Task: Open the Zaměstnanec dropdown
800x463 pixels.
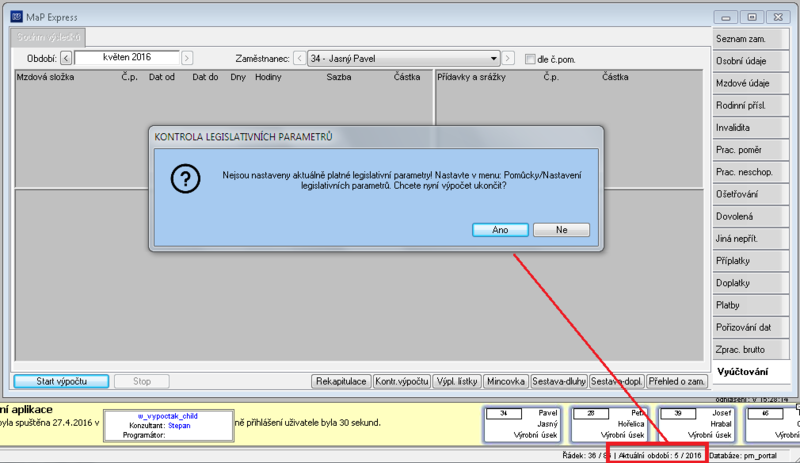Action: 493,58
